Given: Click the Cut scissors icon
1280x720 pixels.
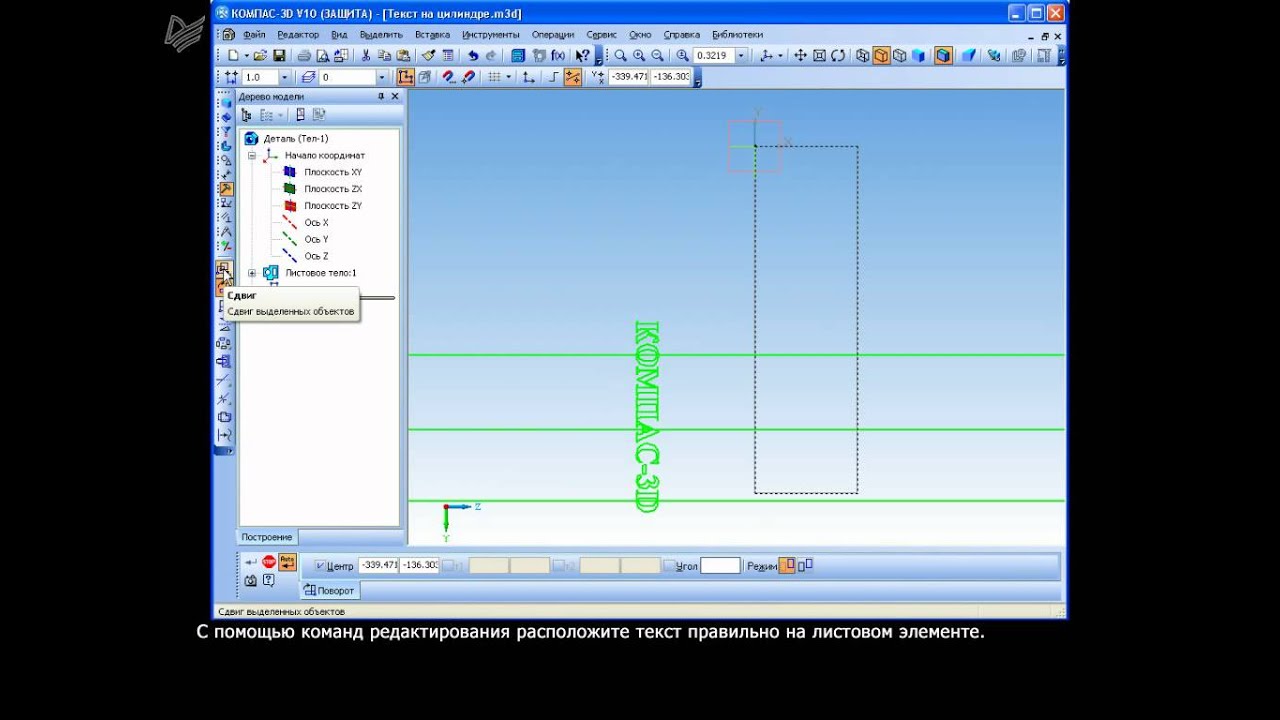Looking at the screenshot, I should click(x=366, y=56).
